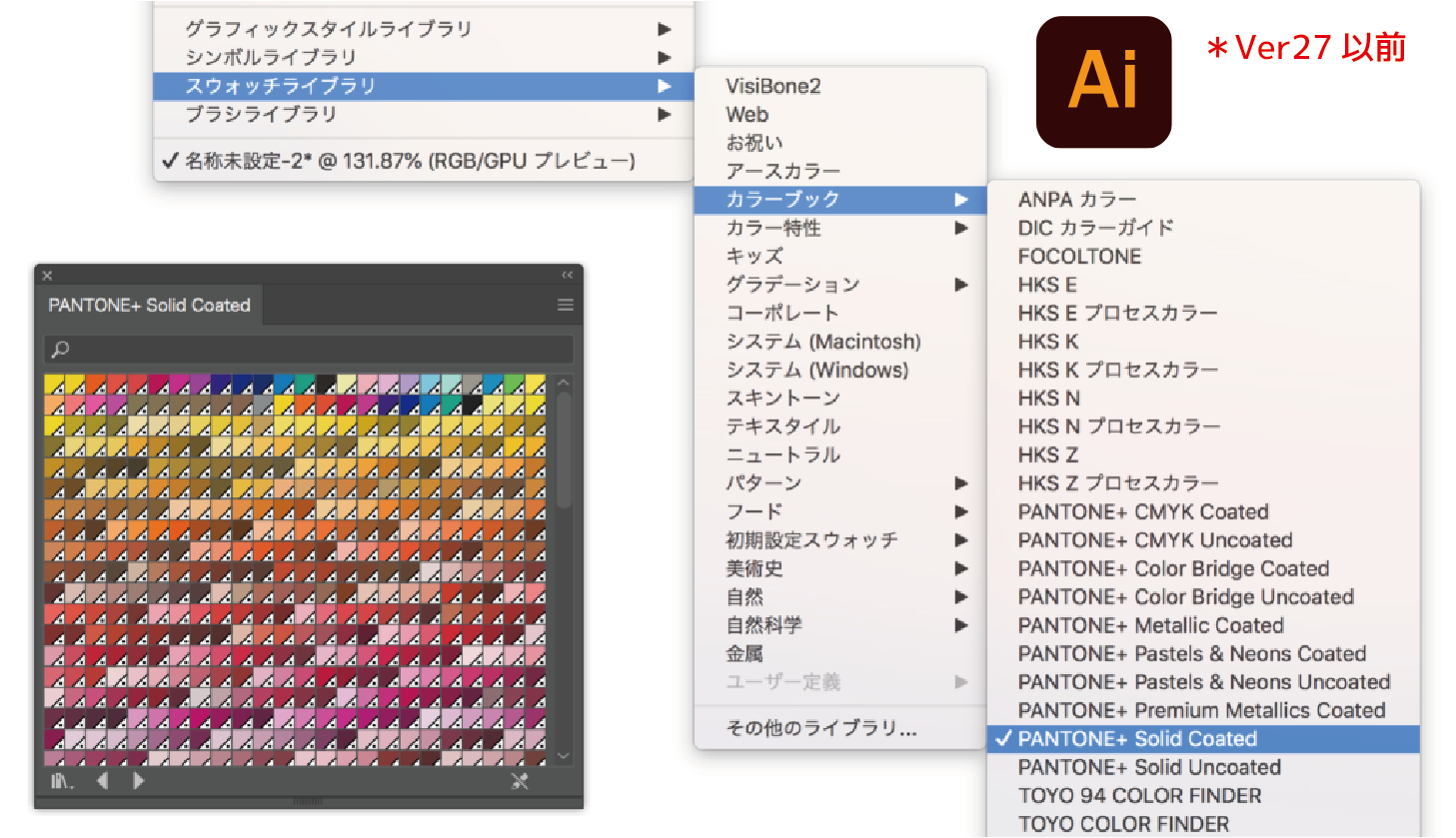The width and height of the screenshot is (1456, 838).
Task: Select checked document 名称未設定-2 window entry
Action: [x=423, y=161]
